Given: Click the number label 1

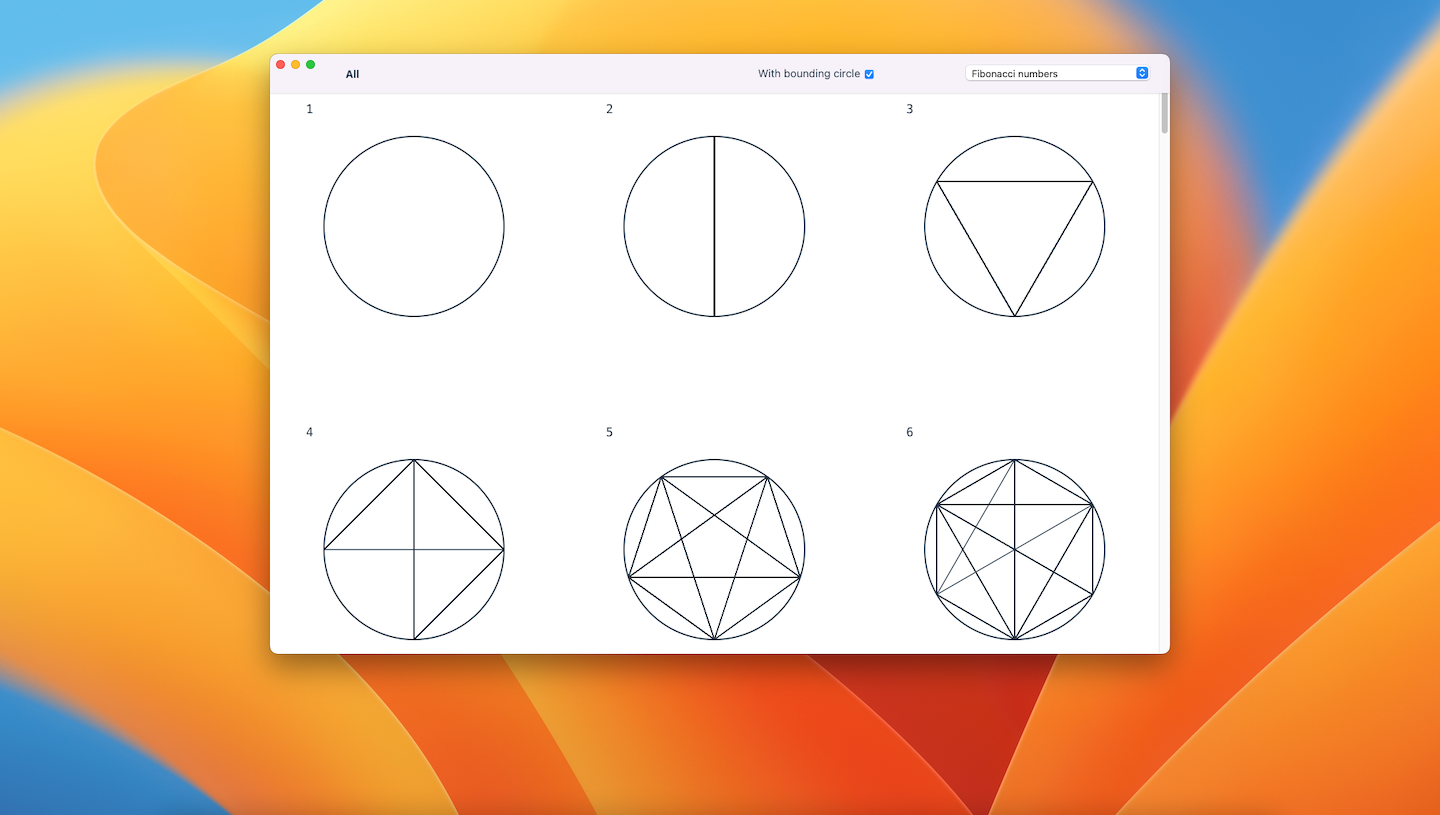Looking at the screenshot, I should pos(309,109).
